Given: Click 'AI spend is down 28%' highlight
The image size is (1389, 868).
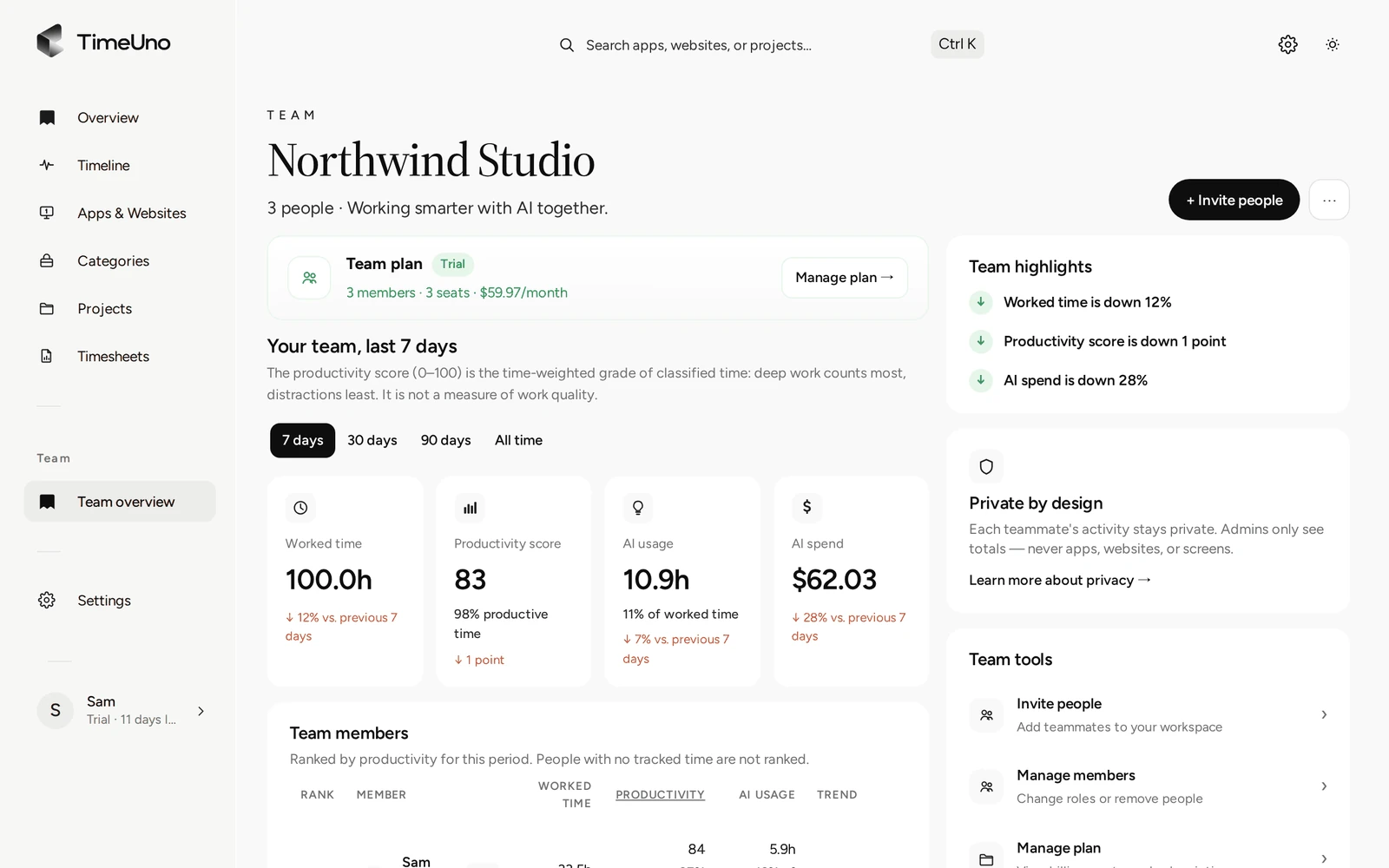Looking at the screenshot, I should click(1076, 380).
